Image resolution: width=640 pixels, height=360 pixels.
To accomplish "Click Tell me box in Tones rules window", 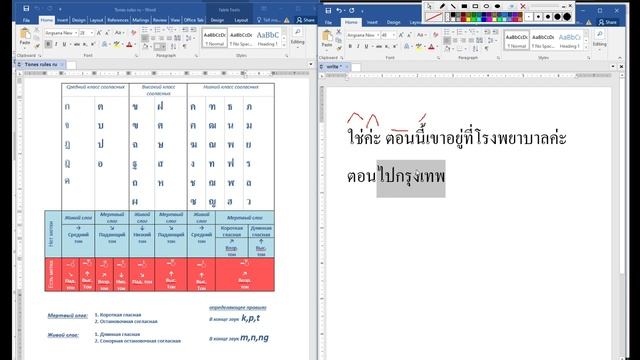I will click(x=269, y=20).
